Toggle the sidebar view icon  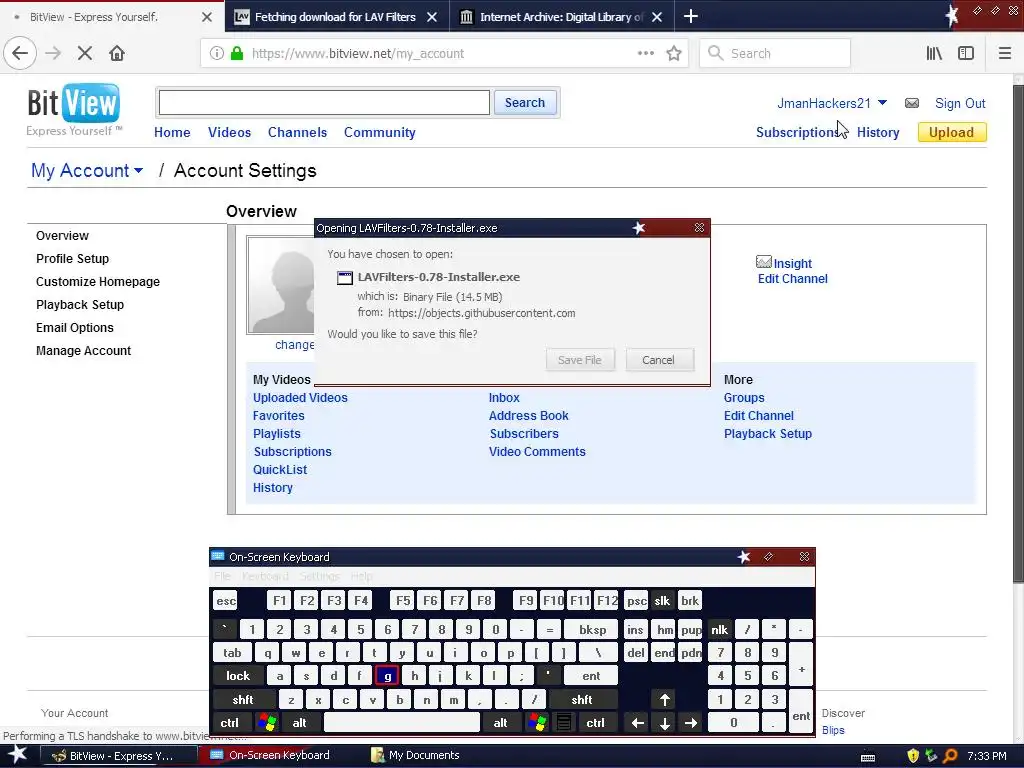(x=966, y=54)
